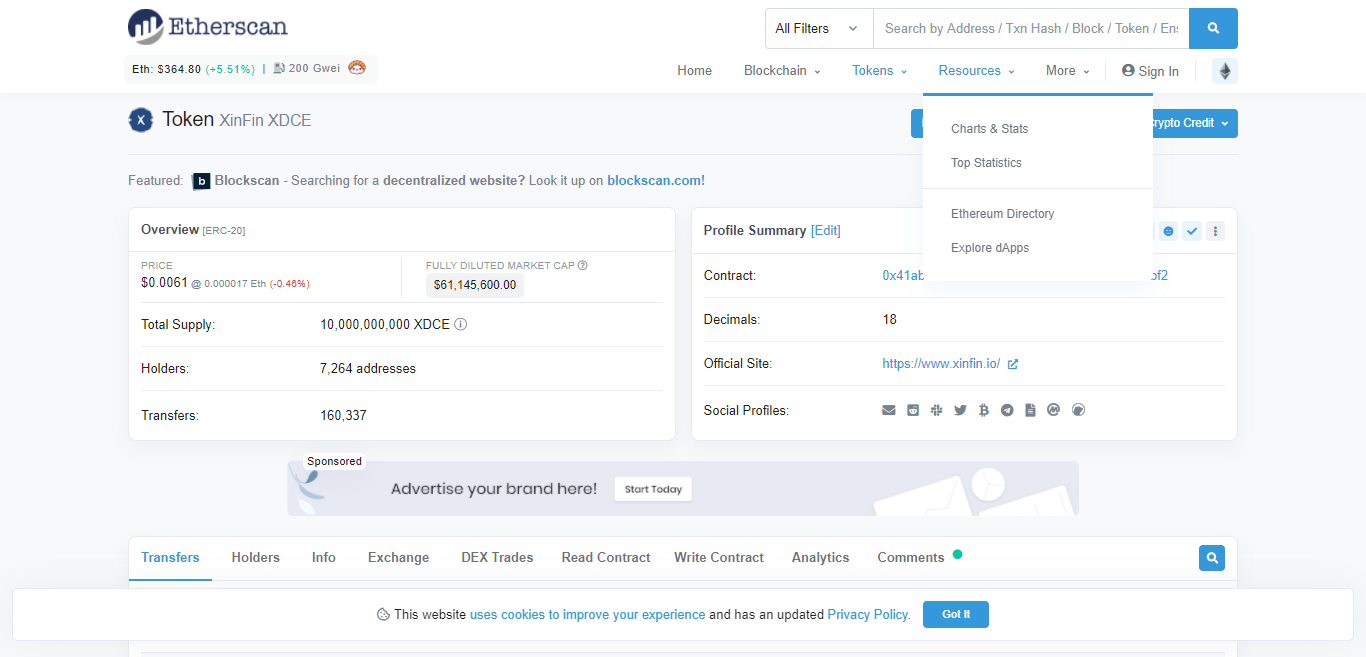Open the Bitcointalk social profile icon
The width and height of the screenshot is (1366, 657).
coord(984,410)
